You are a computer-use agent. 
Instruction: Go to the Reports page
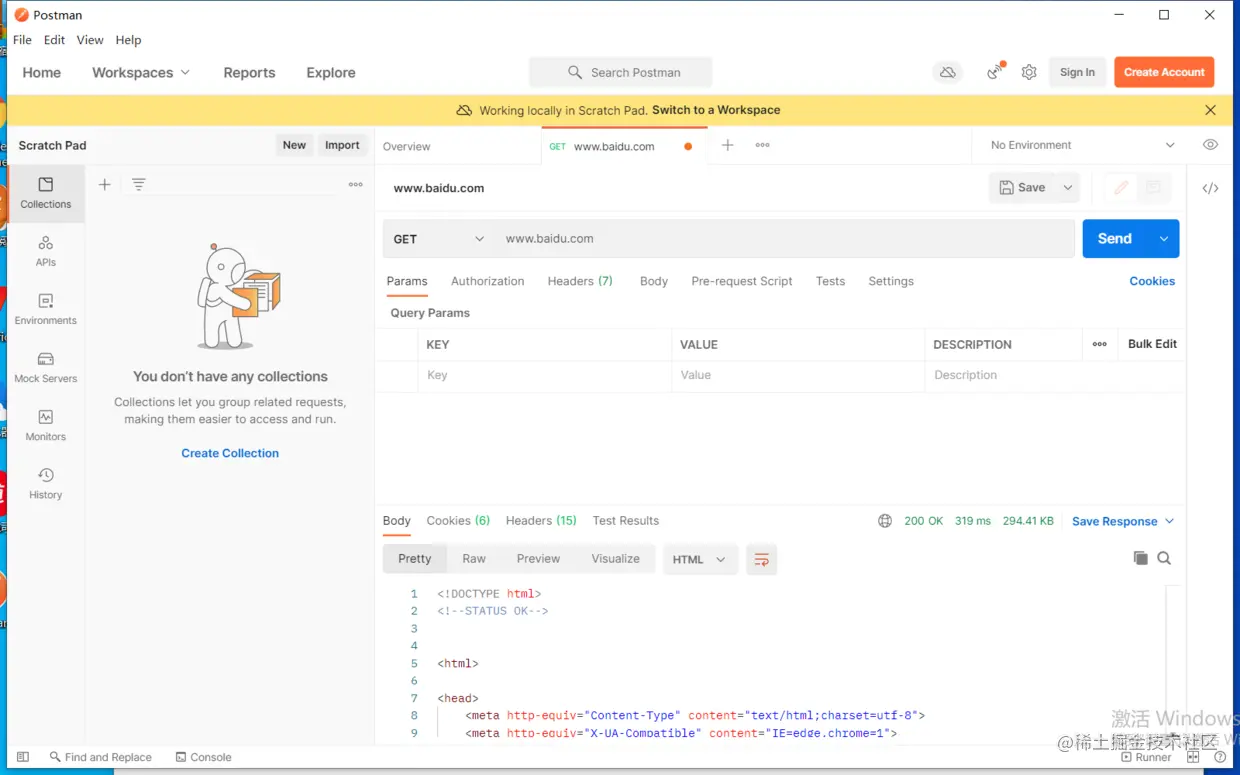click(x=249, y=72)
